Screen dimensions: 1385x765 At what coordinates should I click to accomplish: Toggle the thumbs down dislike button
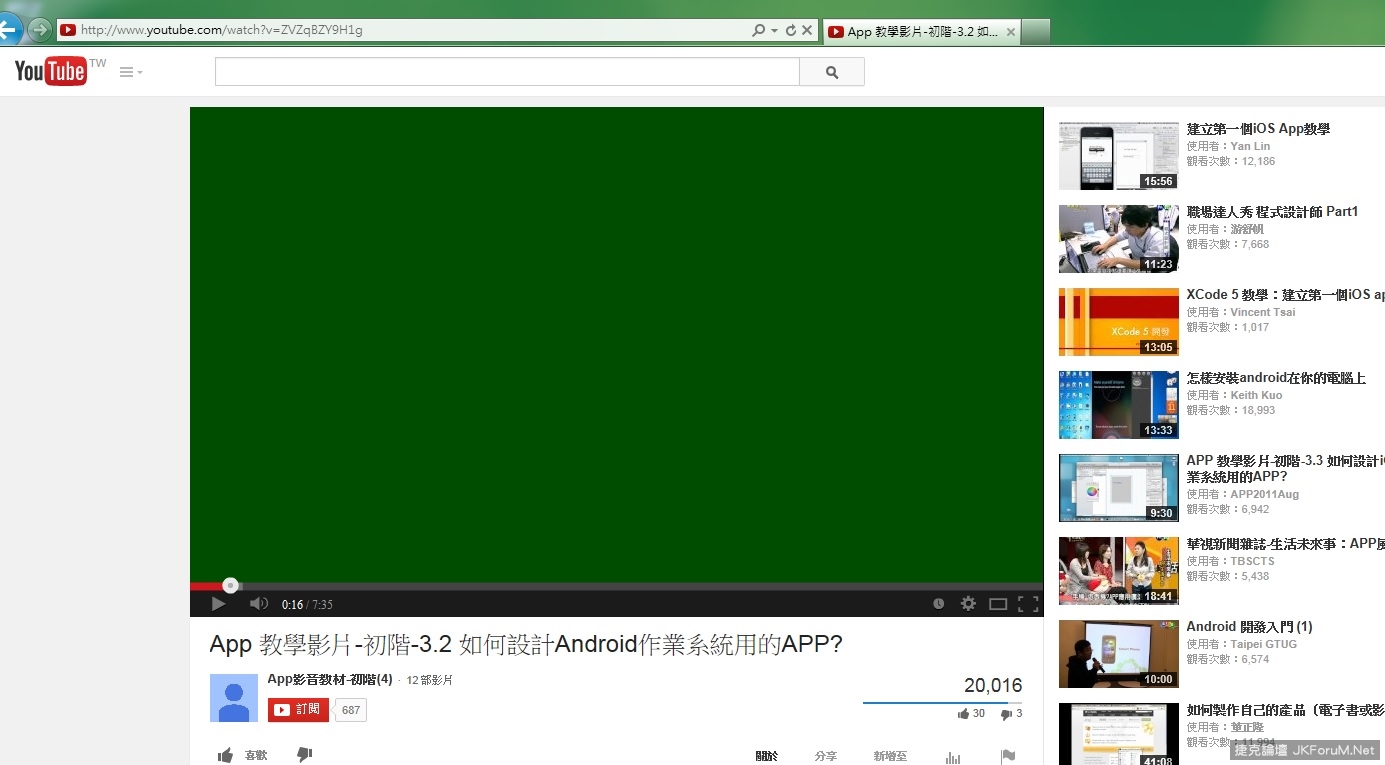click(305, 755)
